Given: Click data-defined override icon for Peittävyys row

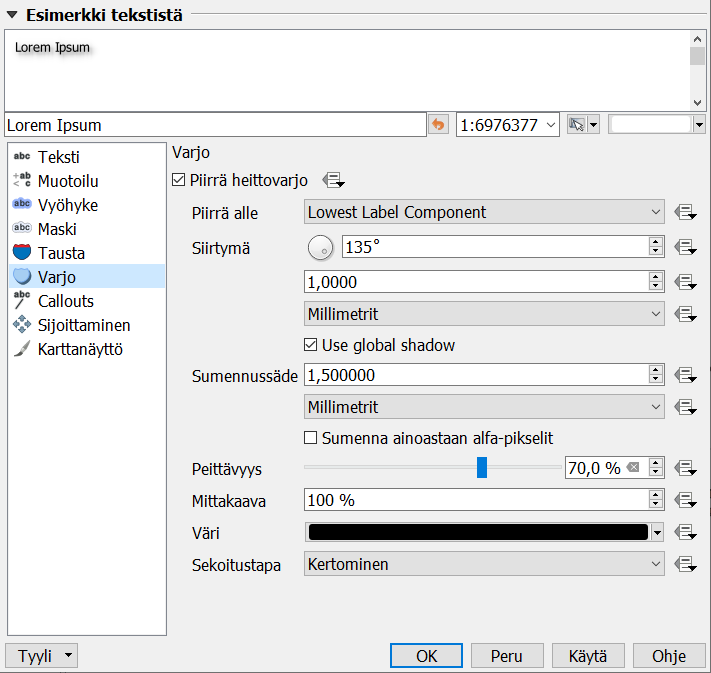Looking at the screenshot, I should 685,468.
